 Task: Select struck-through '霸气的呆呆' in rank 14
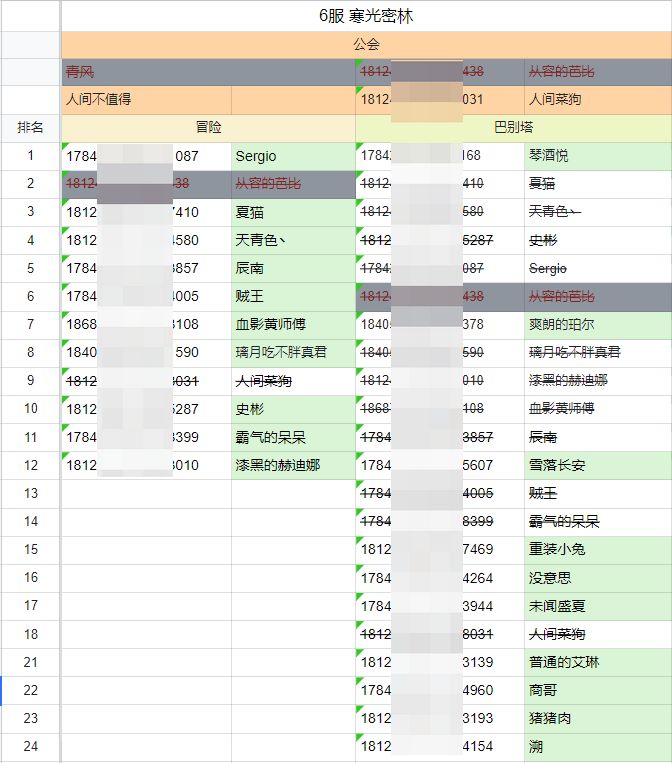pos(598,522)
